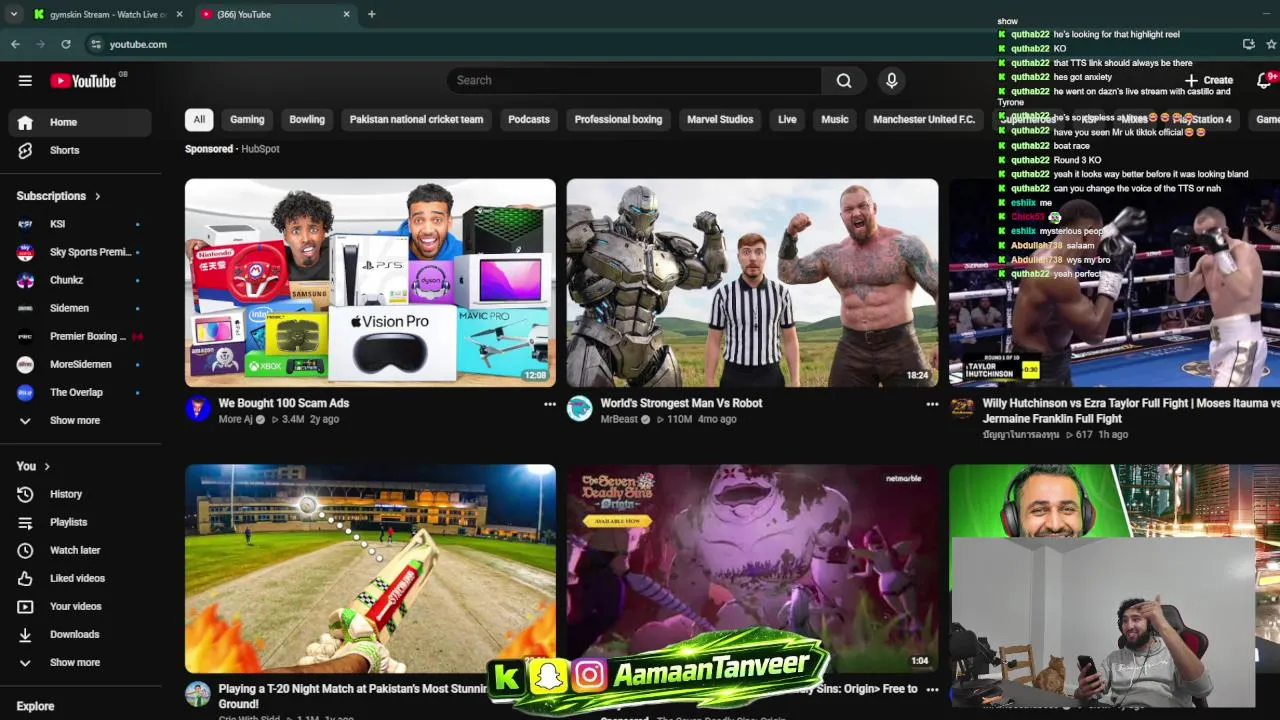Select the Music filter chip
Viewport: 1280px width, 720px height.
(835, 119)
